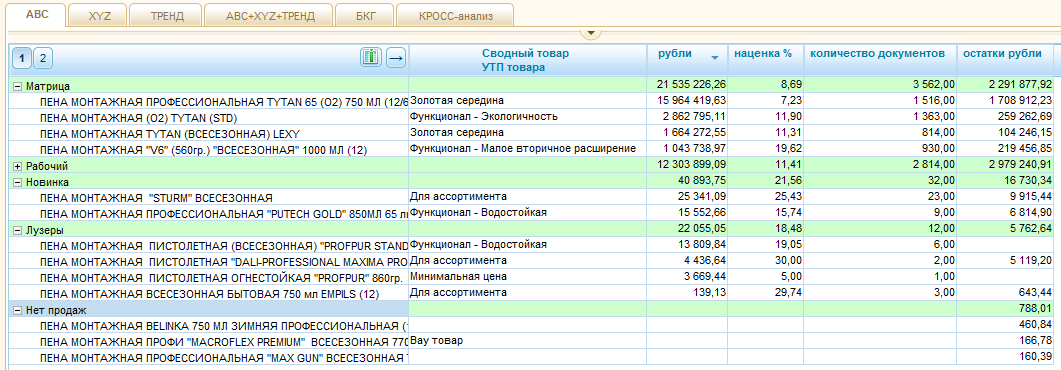Go to the БКГ tab
Image resolution: width=1061 pixels, height=370 pixels.
click(x=366, y=16)
